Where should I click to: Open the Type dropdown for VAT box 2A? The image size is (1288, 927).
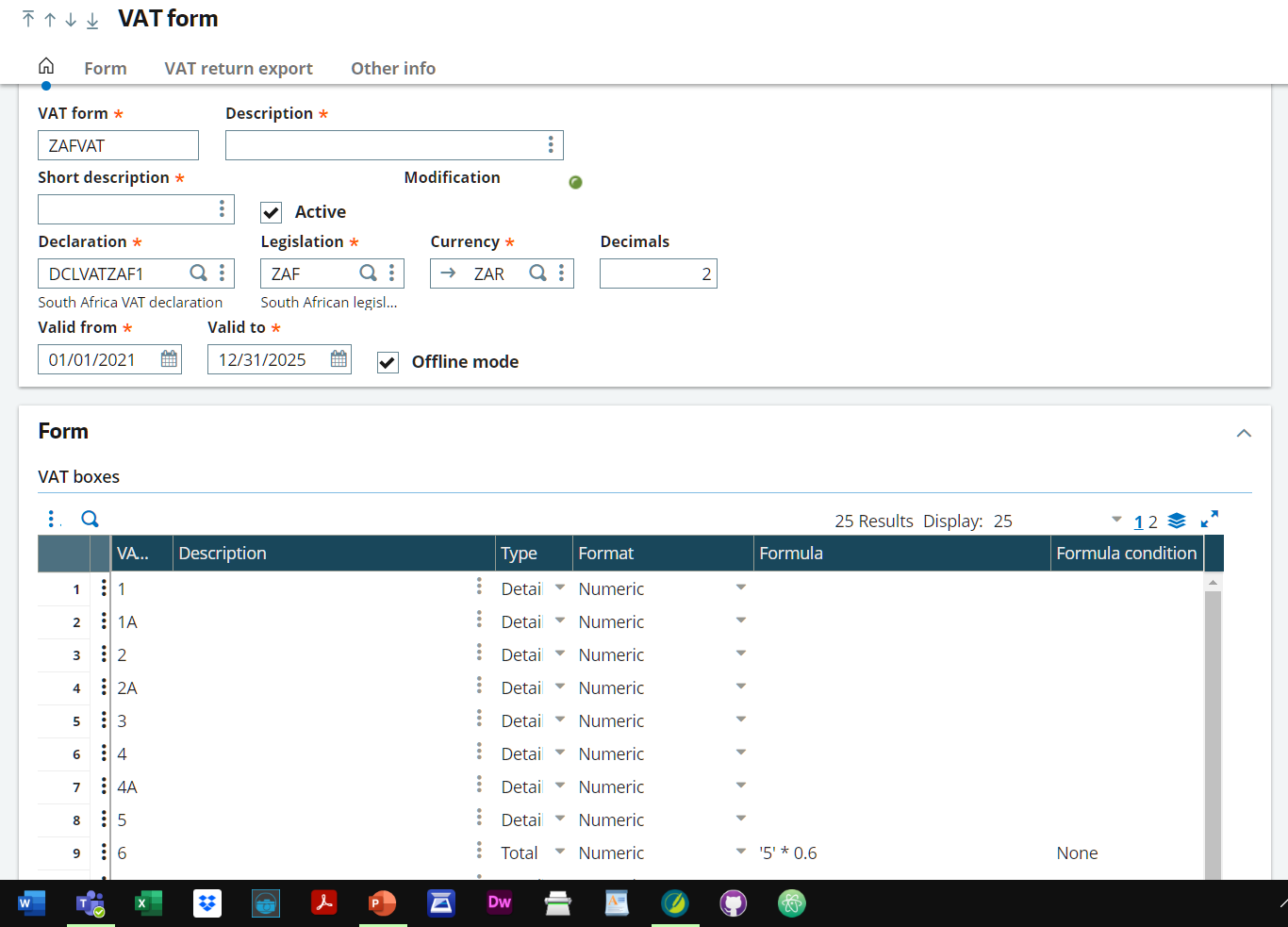coord(560,687)
